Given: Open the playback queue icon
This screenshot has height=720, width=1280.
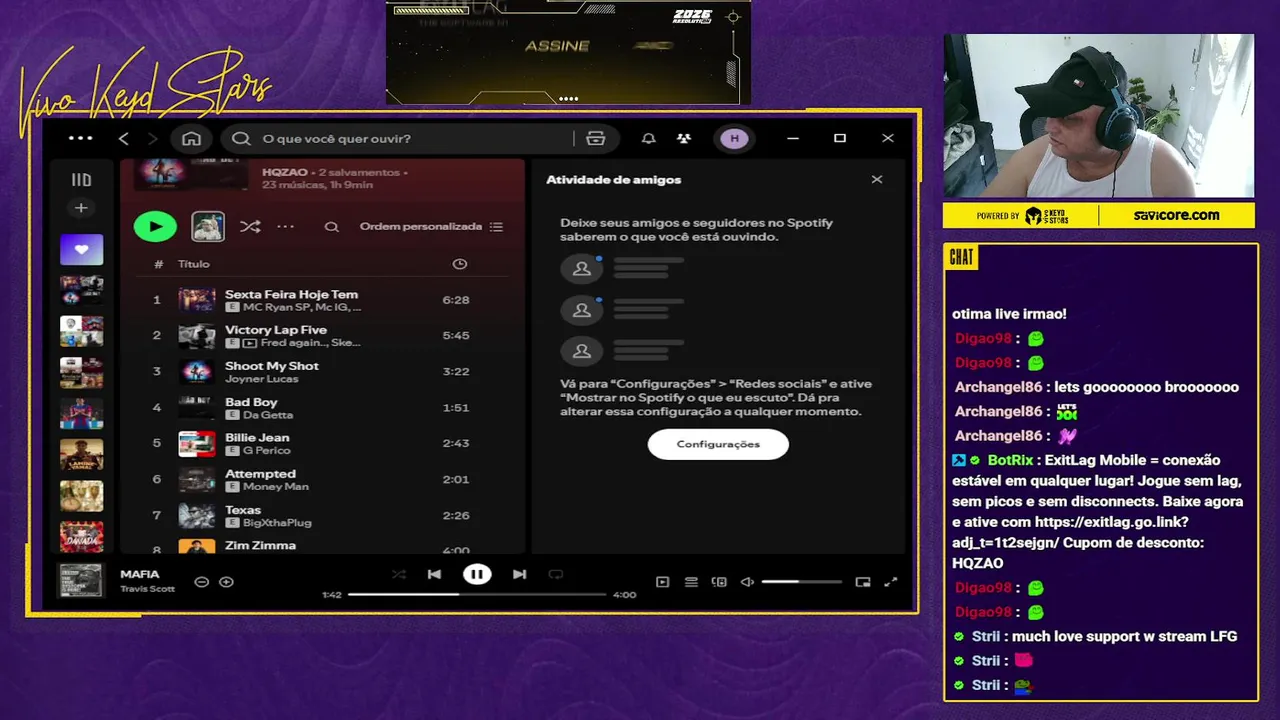Looking at the screenshot, I should [691, 582].
